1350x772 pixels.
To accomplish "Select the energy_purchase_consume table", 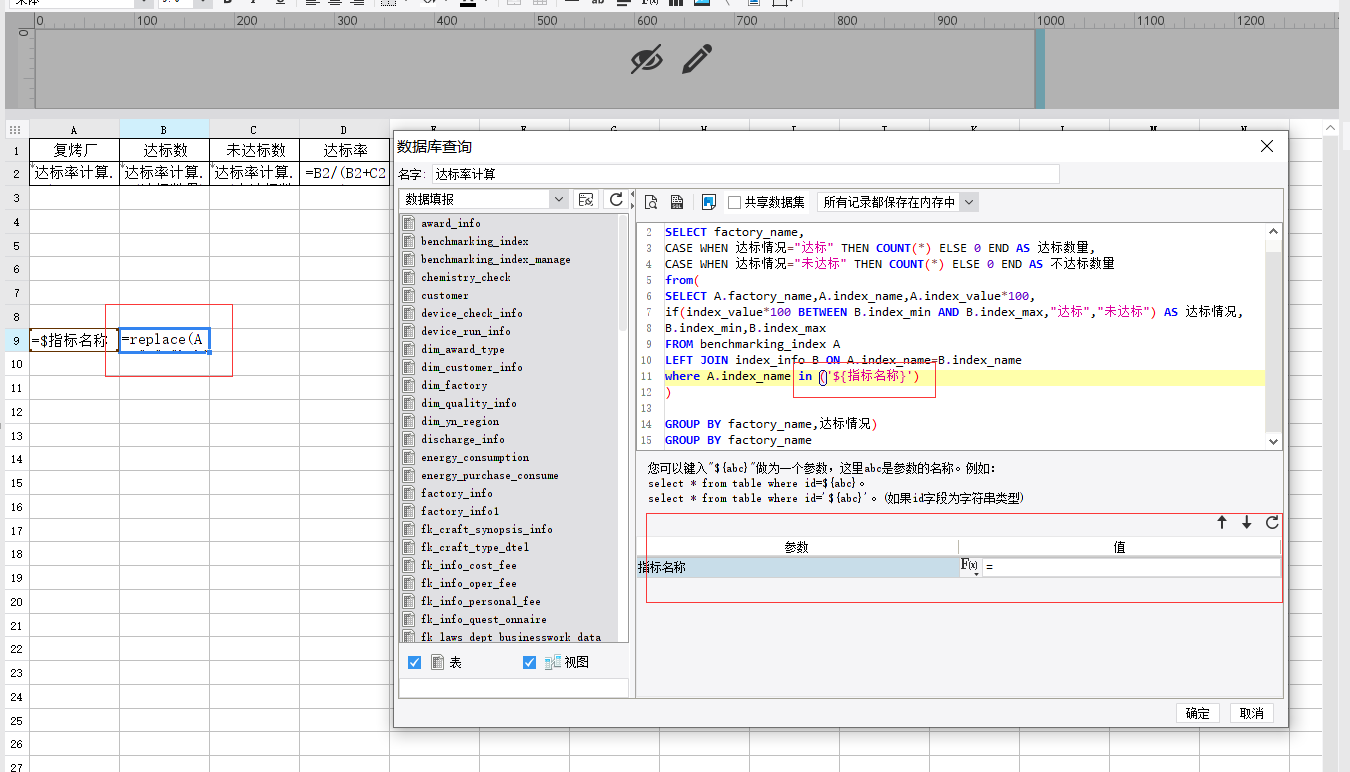I will (x=489, y=475).
